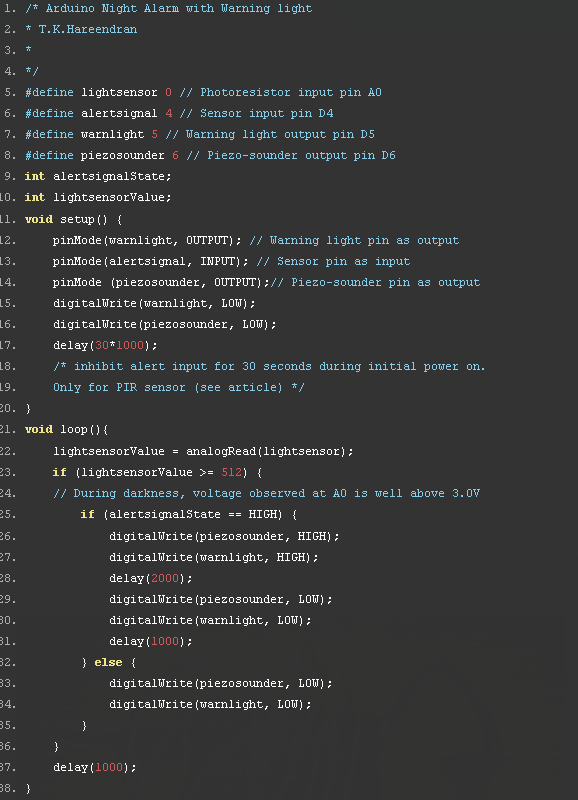The image size is (578, 800).
Task: Place cursor on void loop() line
Action: click(66, 430)
